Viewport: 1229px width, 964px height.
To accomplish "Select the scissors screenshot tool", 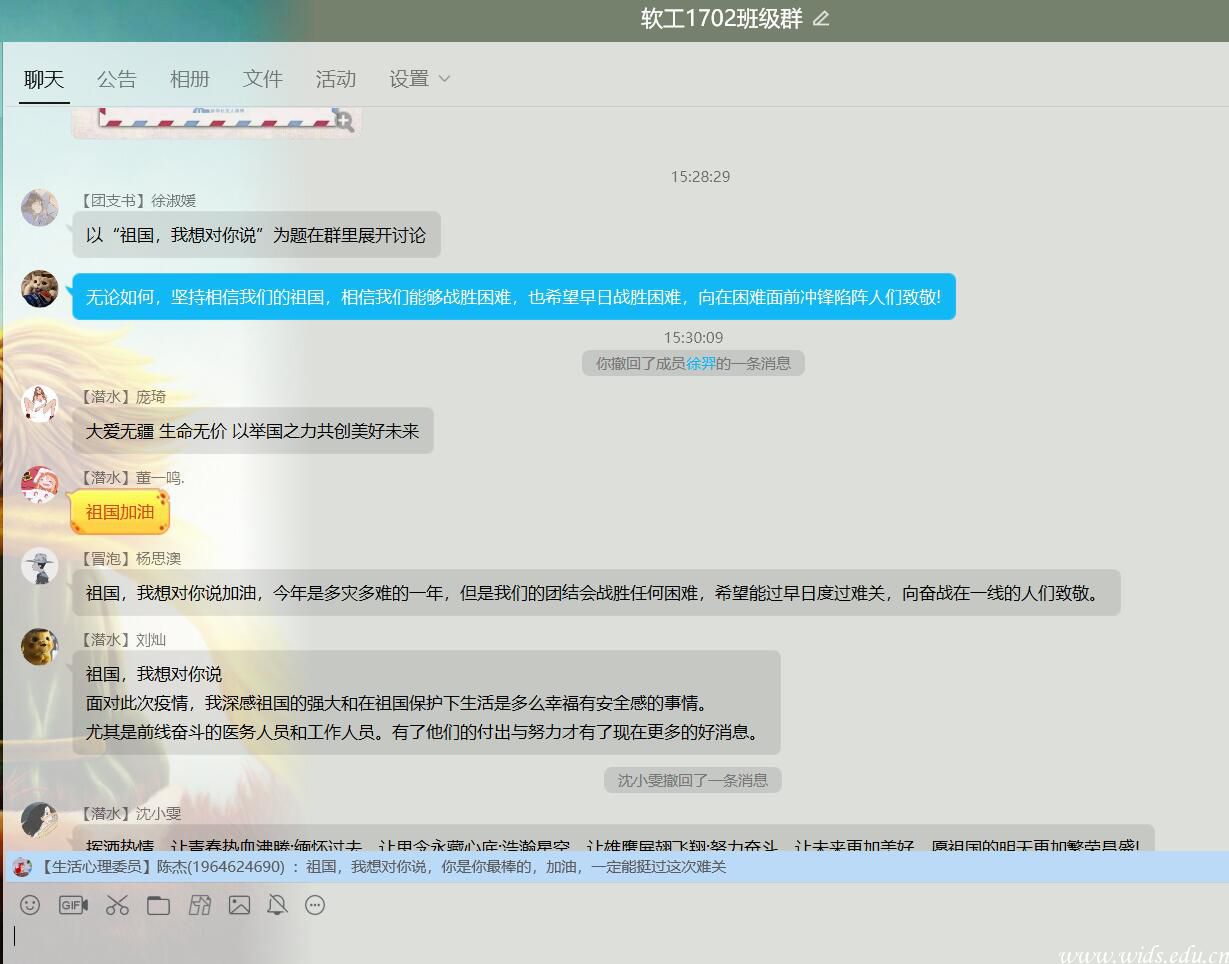I will [117, 905].
